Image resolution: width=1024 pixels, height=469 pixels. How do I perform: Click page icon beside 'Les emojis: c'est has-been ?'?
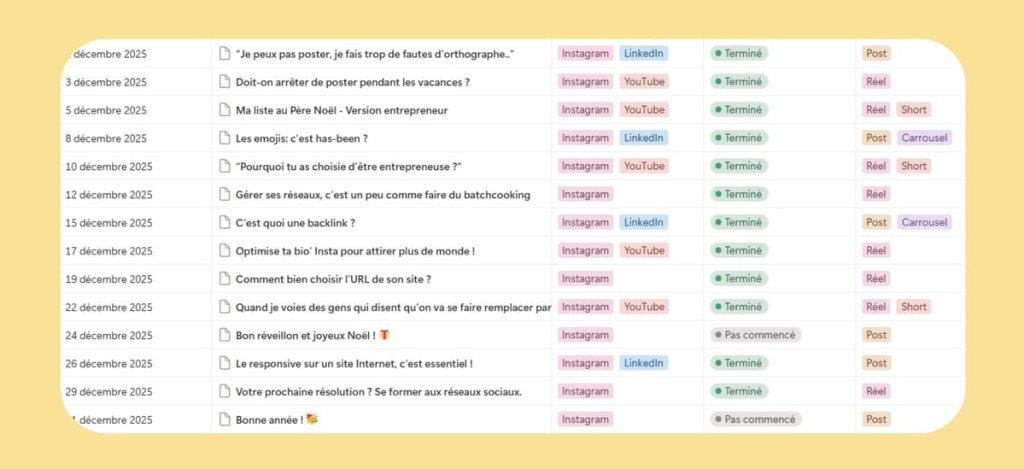tap(224, 138)
